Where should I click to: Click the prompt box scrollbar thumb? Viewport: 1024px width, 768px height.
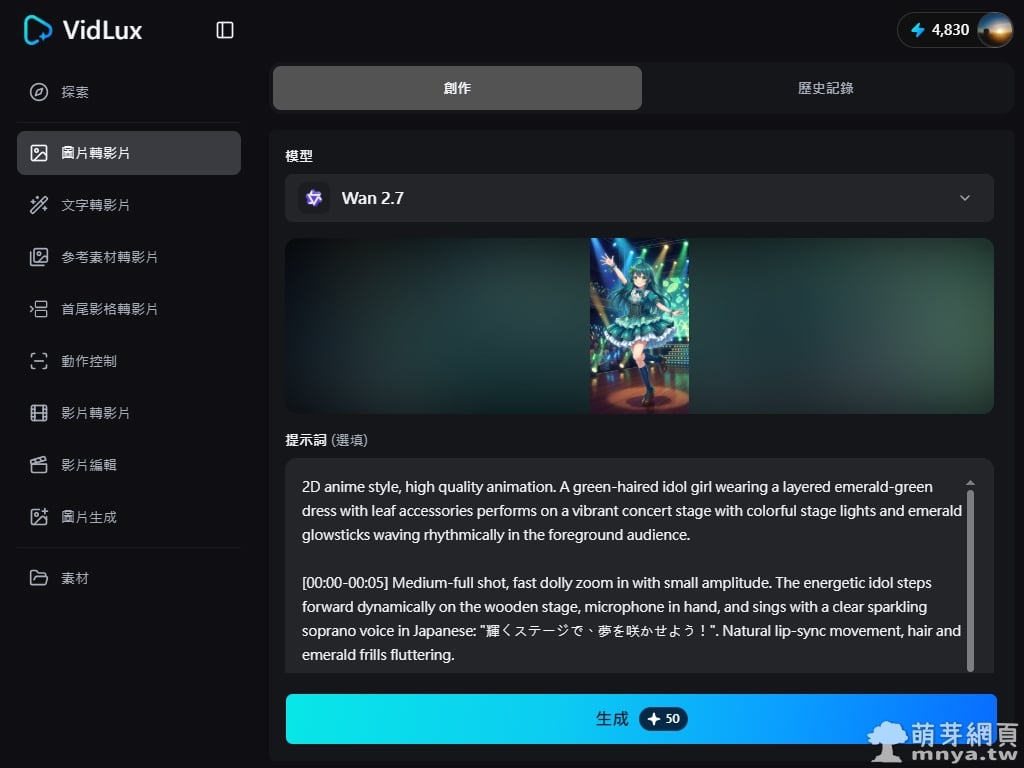tap(970, 581)
